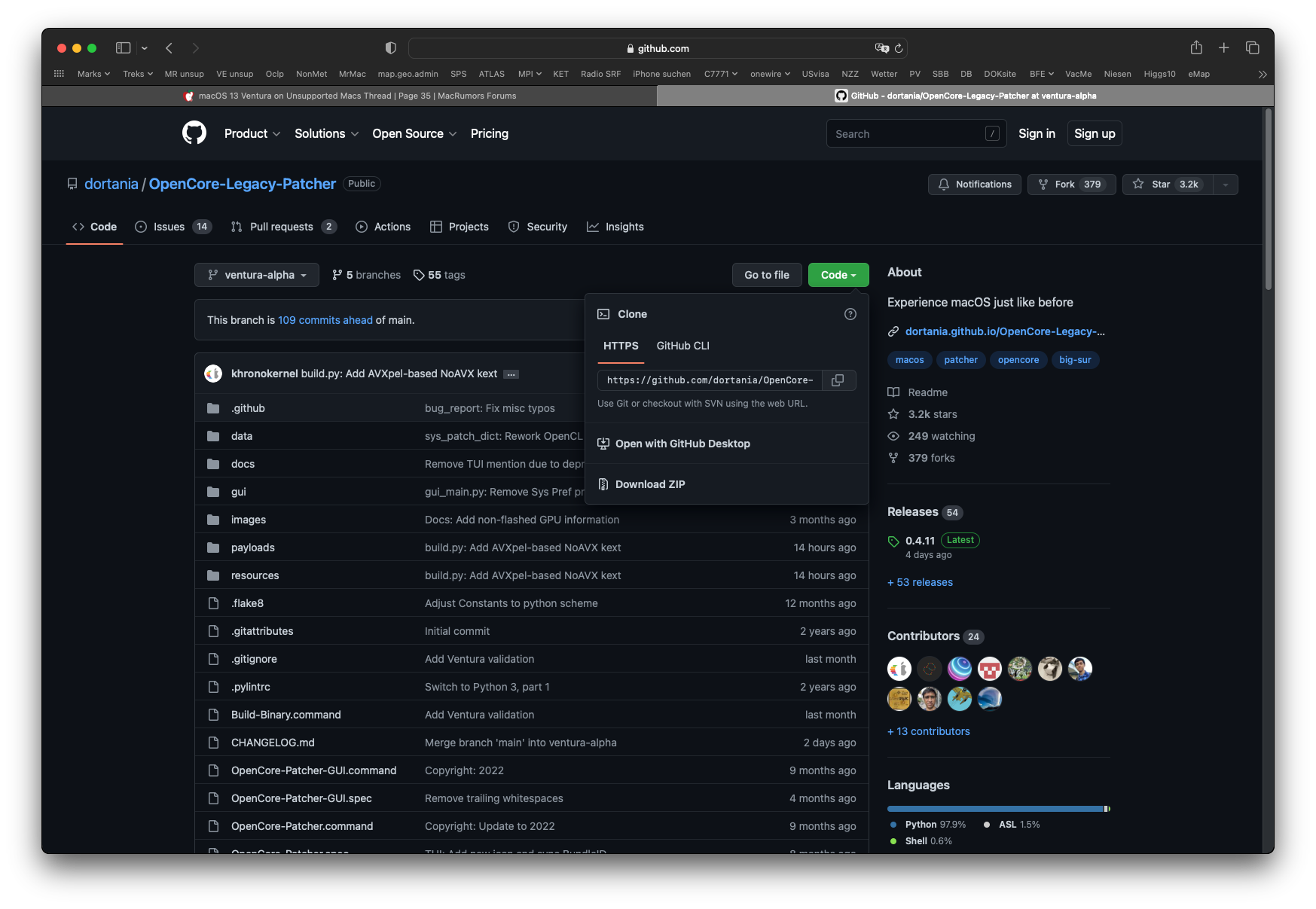Screen dimensions: 1316x909
Task: Open the sidebar options chevron in Safari toolbar
Action: (x=144, y=48)
